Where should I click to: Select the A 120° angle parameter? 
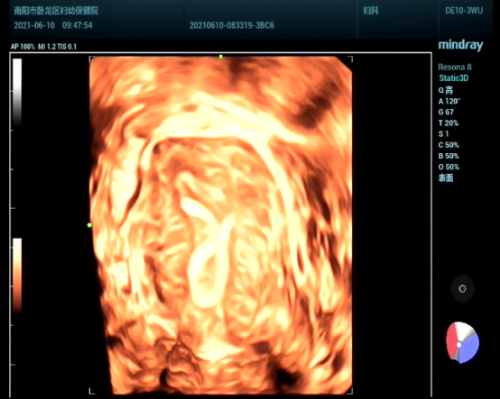(x=449, y=101)
